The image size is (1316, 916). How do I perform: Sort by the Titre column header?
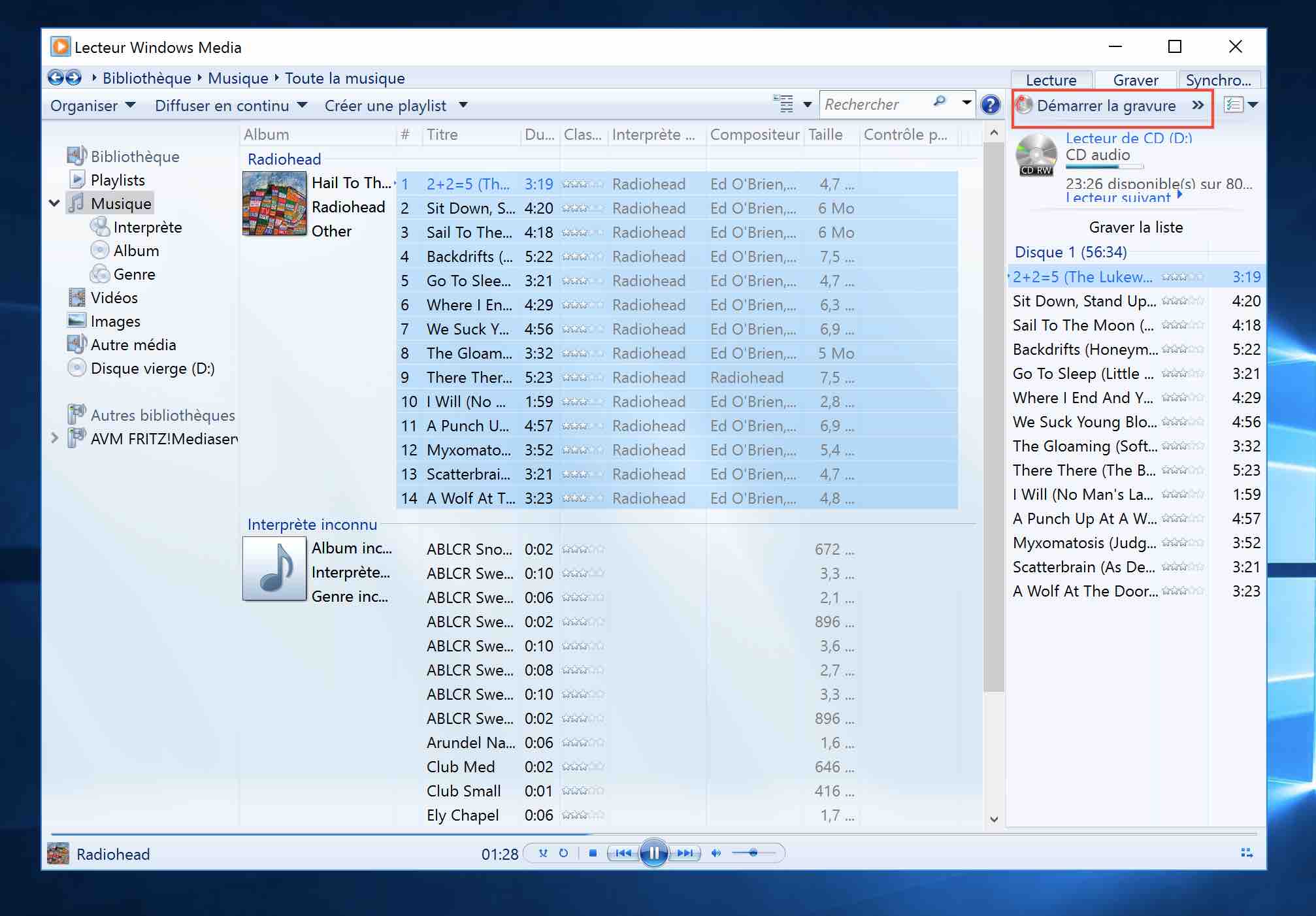tap(472, 134)
